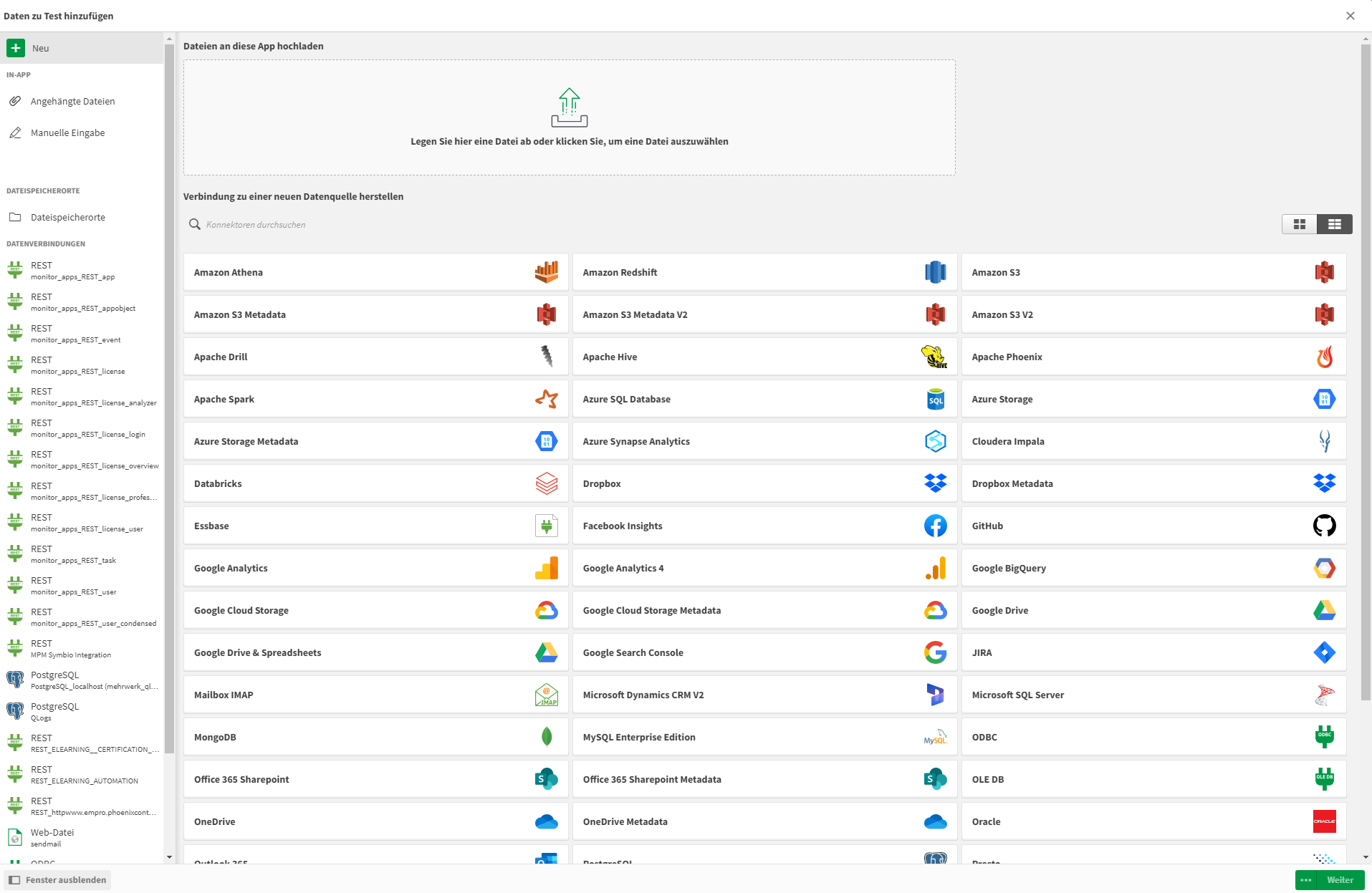Click the file upload arrow icon

click(569, 107)
